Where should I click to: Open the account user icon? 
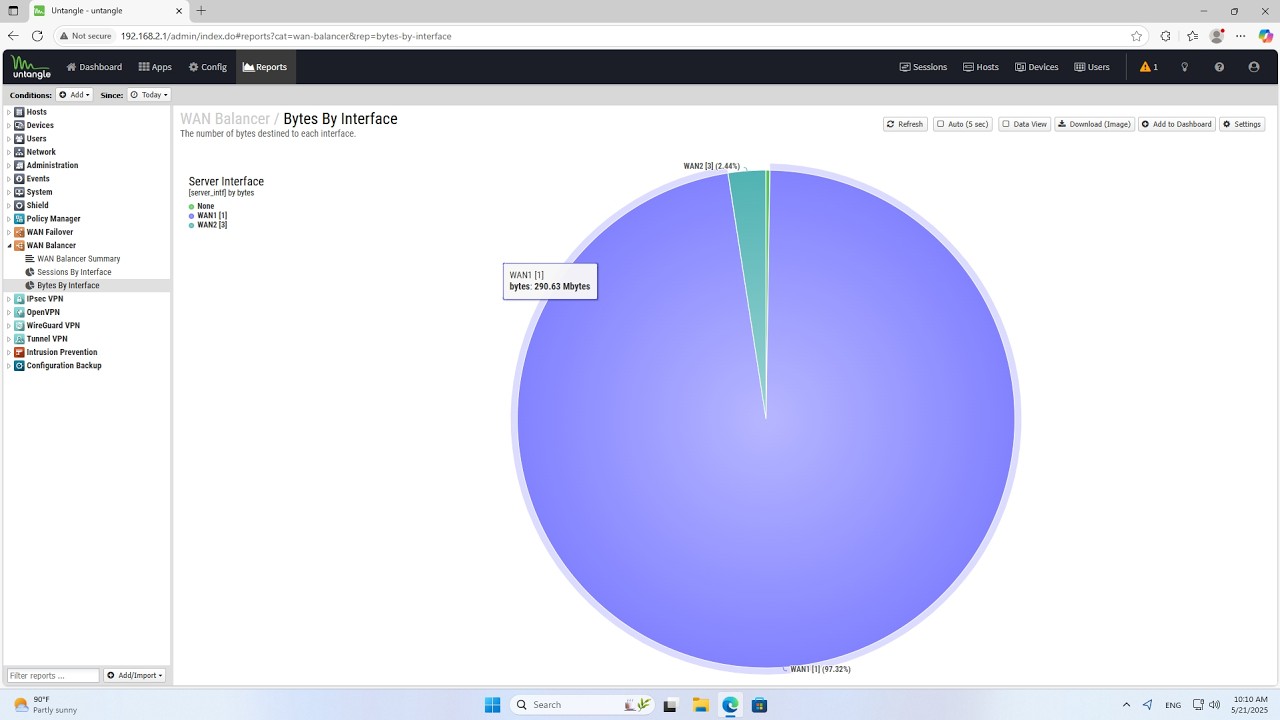pos(1254,67)
